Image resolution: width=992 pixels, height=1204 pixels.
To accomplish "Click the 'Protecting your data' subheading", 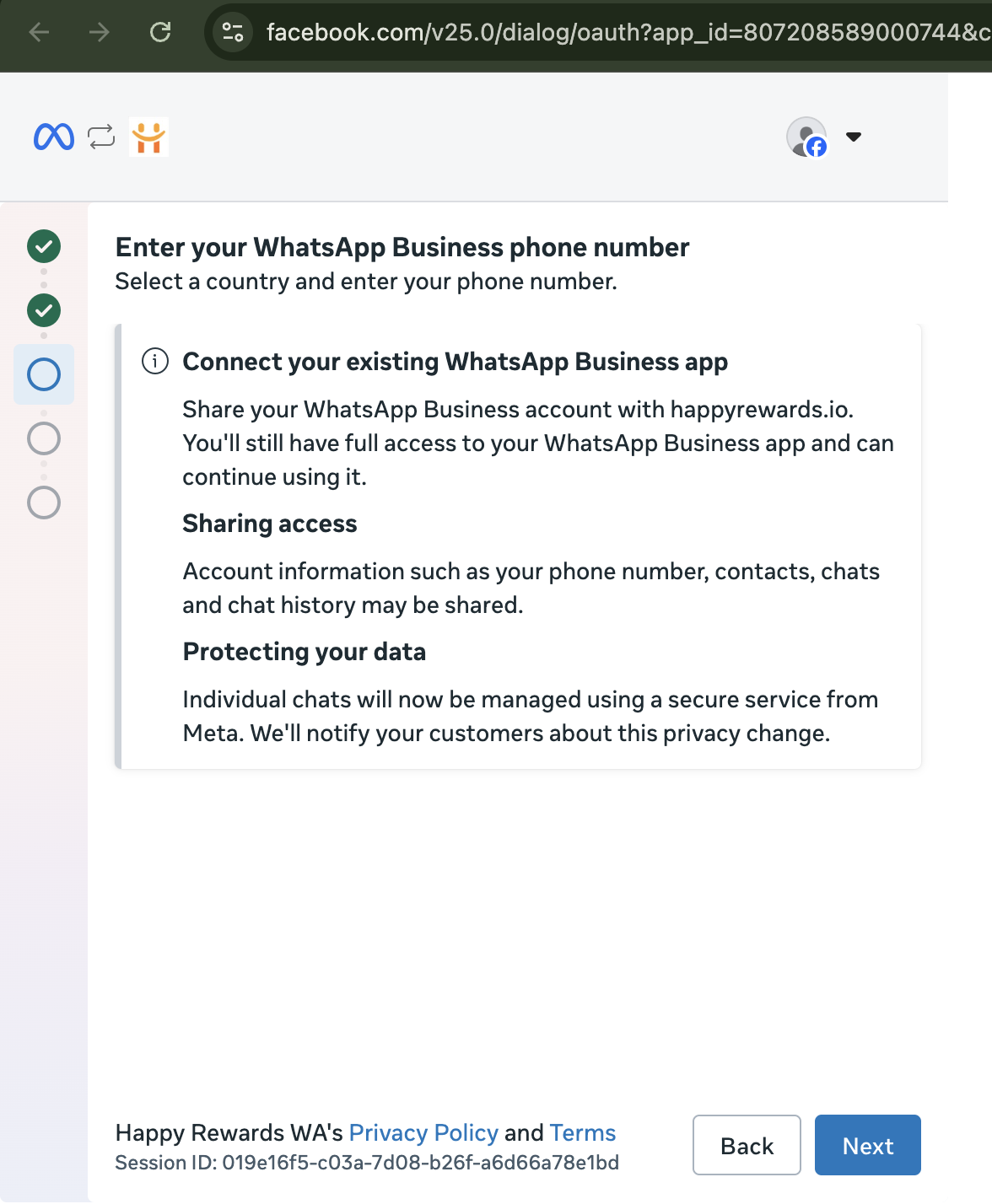I will tap(305, 652).
